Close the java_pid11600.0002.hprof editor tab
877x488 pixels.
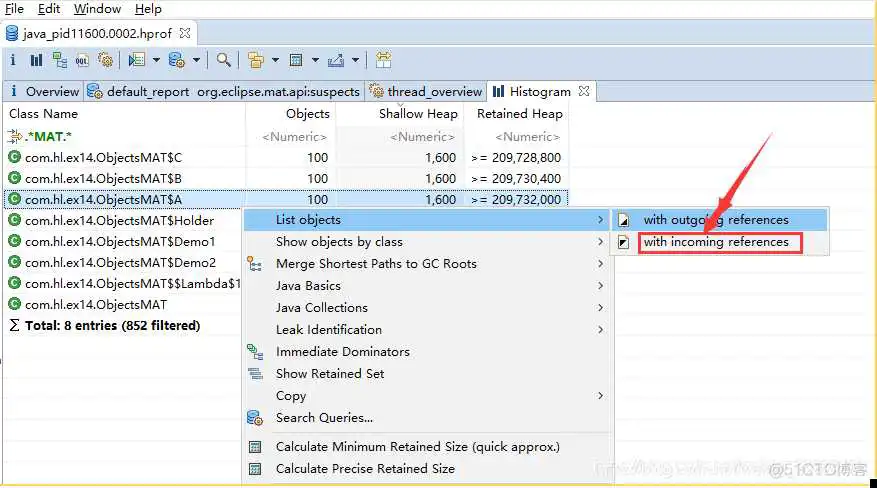tap(185, 33)
